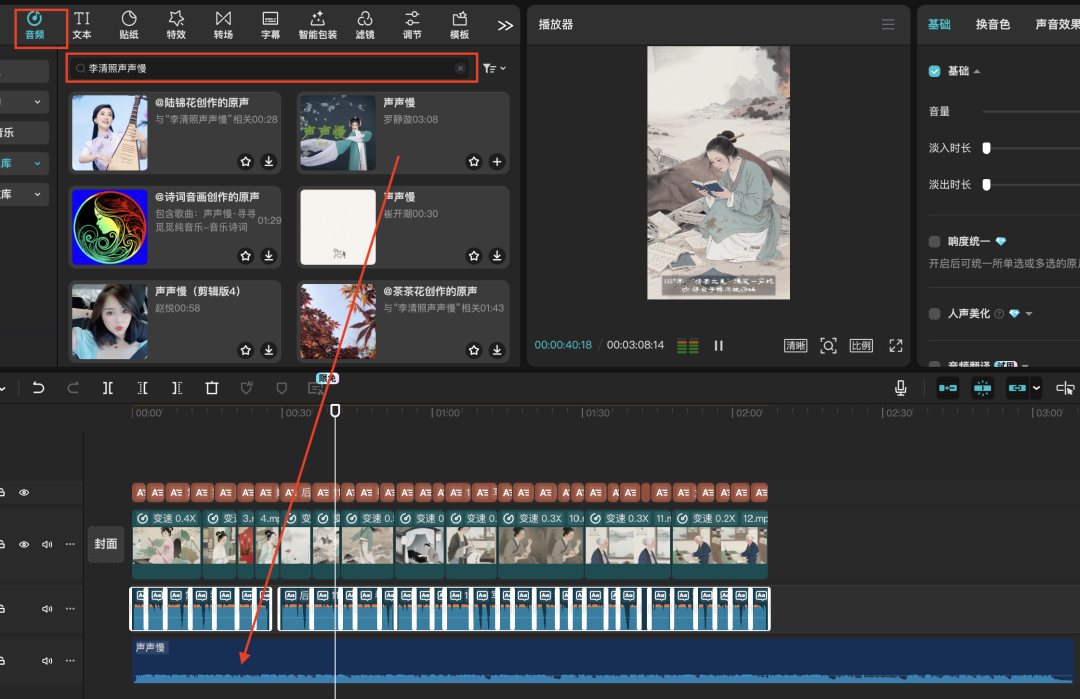Hide the main video track with eye icon
The height and width of the screenshot is (699, 1080).
click(24, 544)
